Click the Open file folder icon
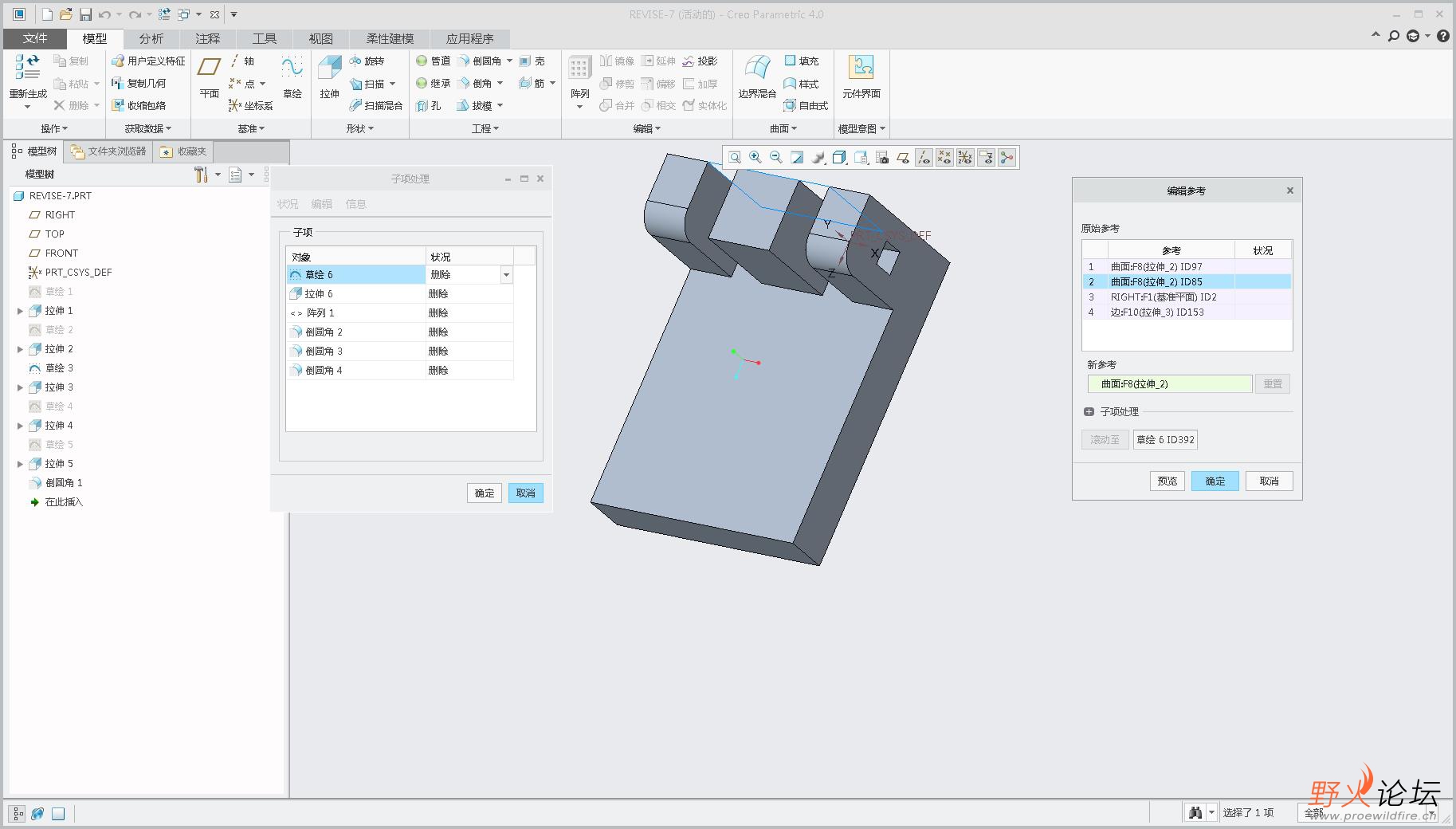The height and width of the screenshot is (829, 1456). [x=66, y=14]
